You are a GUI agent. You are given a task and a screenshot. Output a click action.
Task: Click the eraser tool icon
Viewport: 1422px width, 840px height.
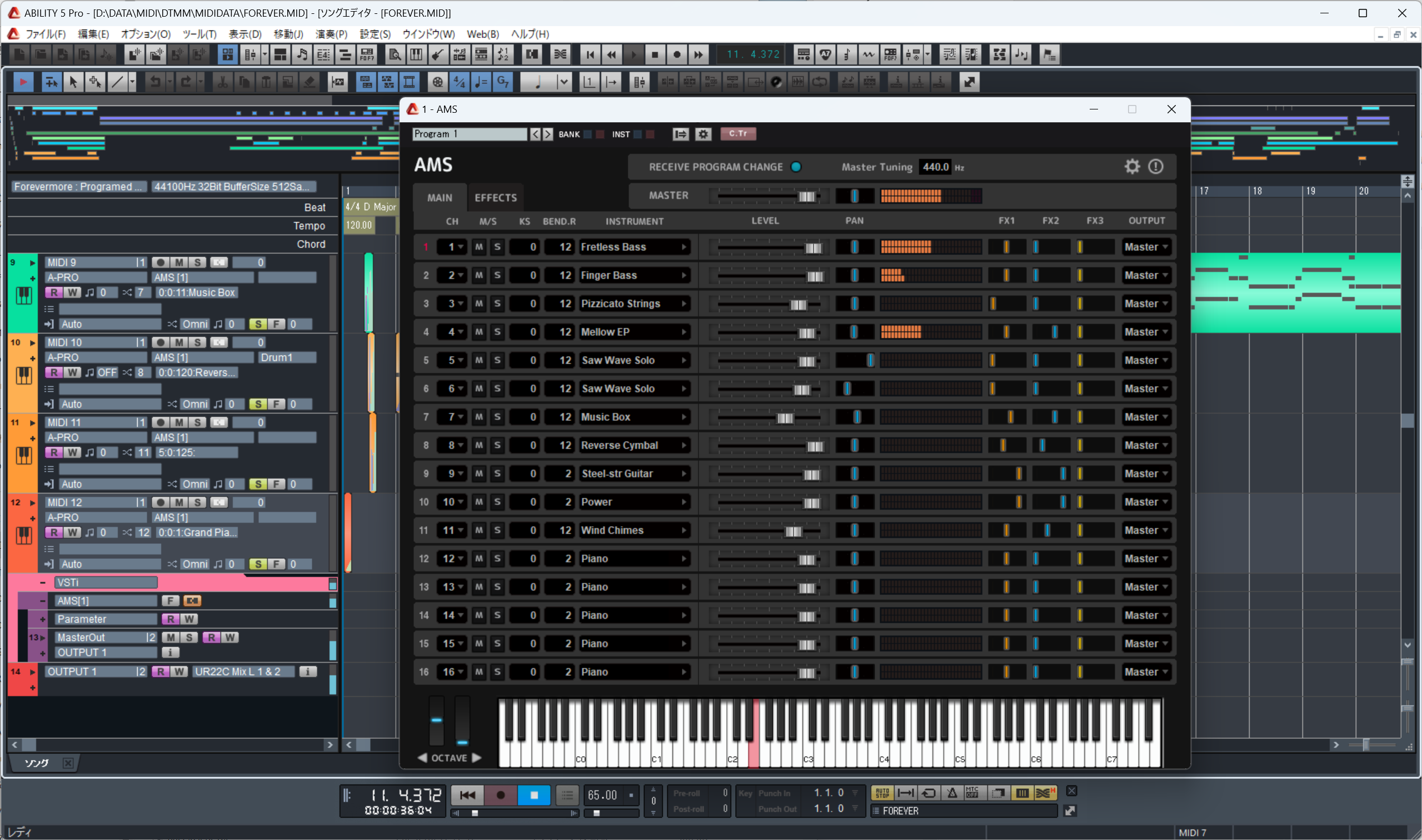click(309, 82)
